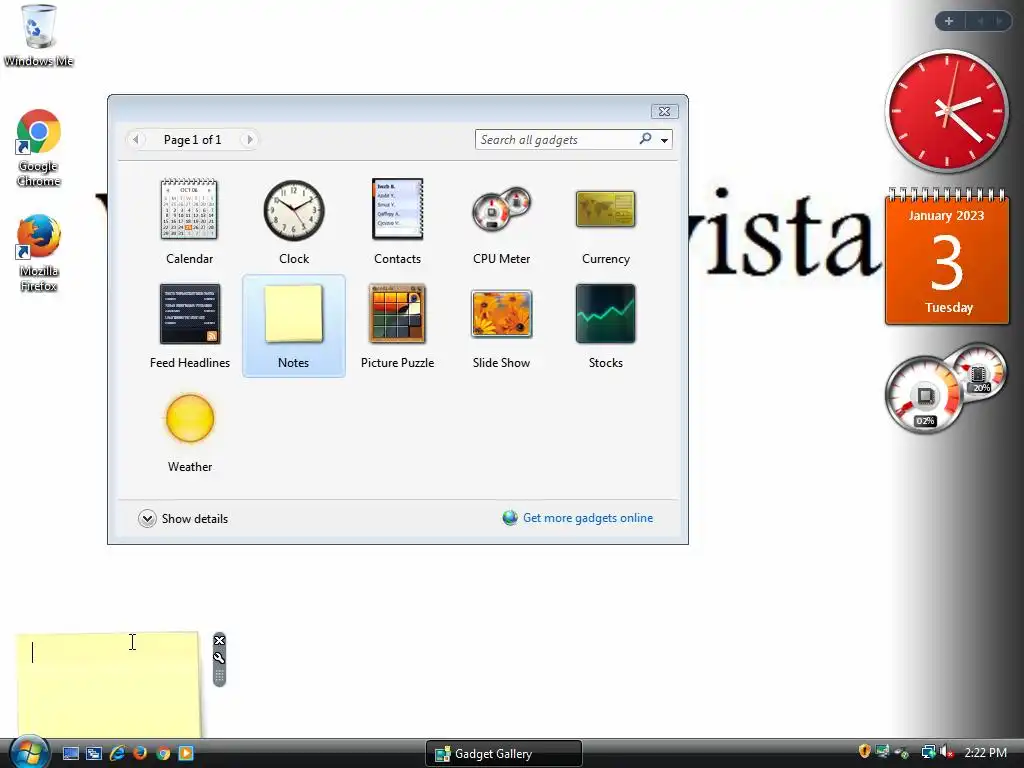Screen dimensions: 1024x768
Task: Launch Firefox from quick launch bar
Action: pos(140,754)
